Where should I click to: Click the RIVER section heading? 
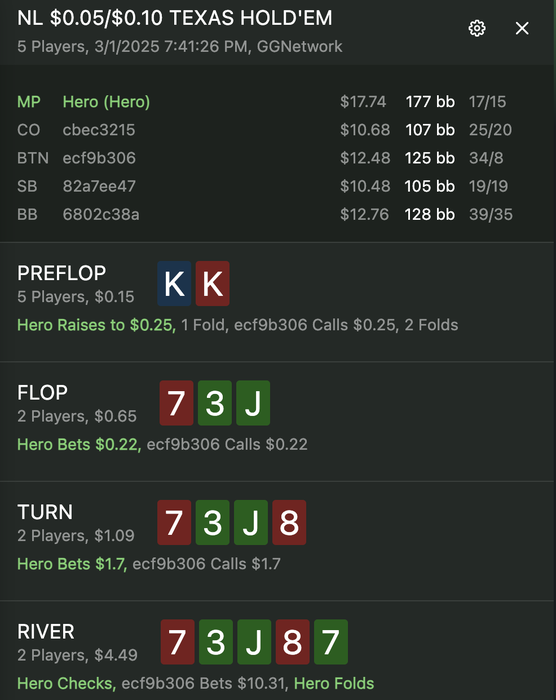(46, 632)
